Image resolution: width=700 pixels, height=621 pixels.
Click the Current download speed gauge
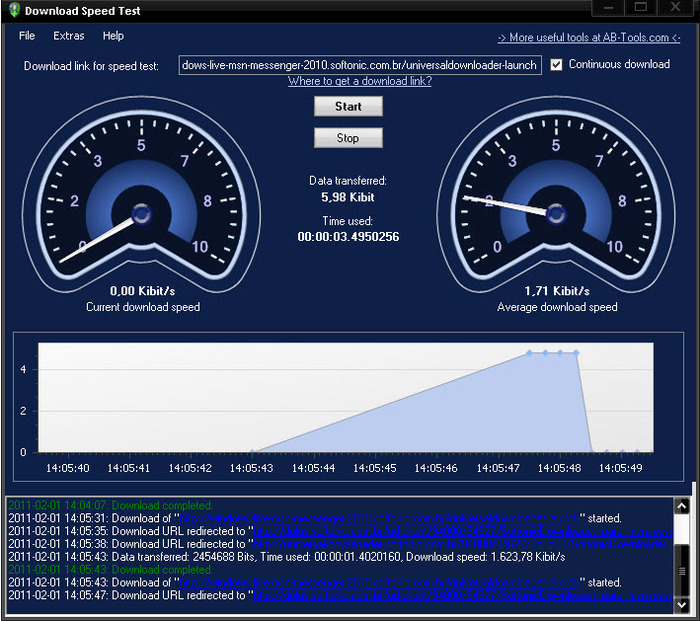coord(142,196)
